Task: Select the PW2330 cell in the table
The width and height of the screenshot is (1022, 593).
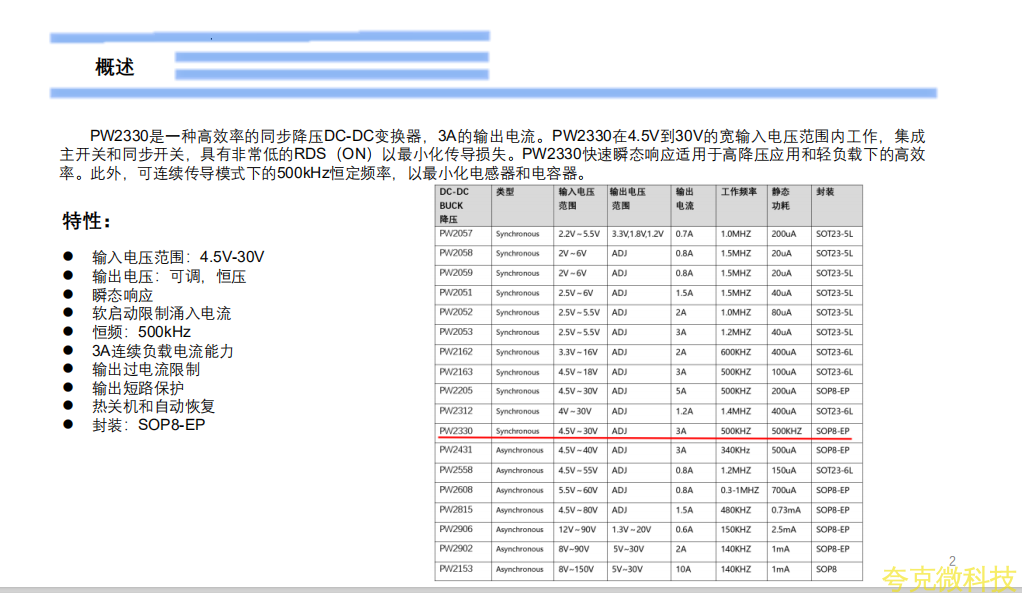Action: click(456, 431)
